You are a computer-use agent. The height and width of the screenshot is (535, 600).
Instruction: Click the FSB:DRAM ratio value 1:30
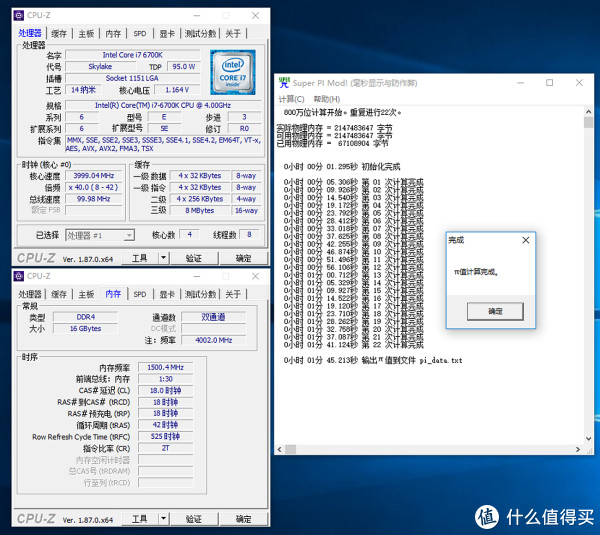(x=166, y=379)
